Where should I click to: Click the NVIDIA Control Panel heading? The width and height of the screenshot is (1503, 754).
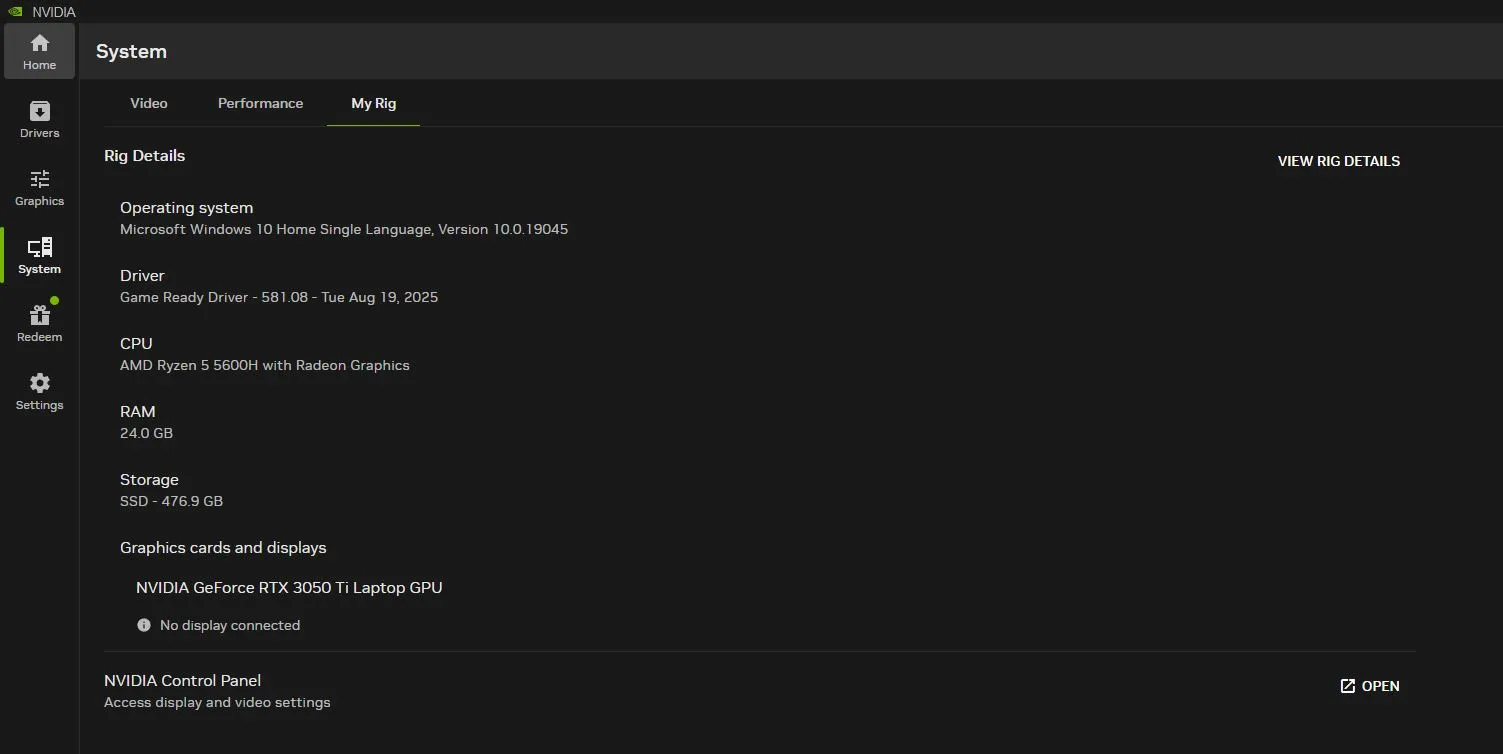click(x=182, y=680)
